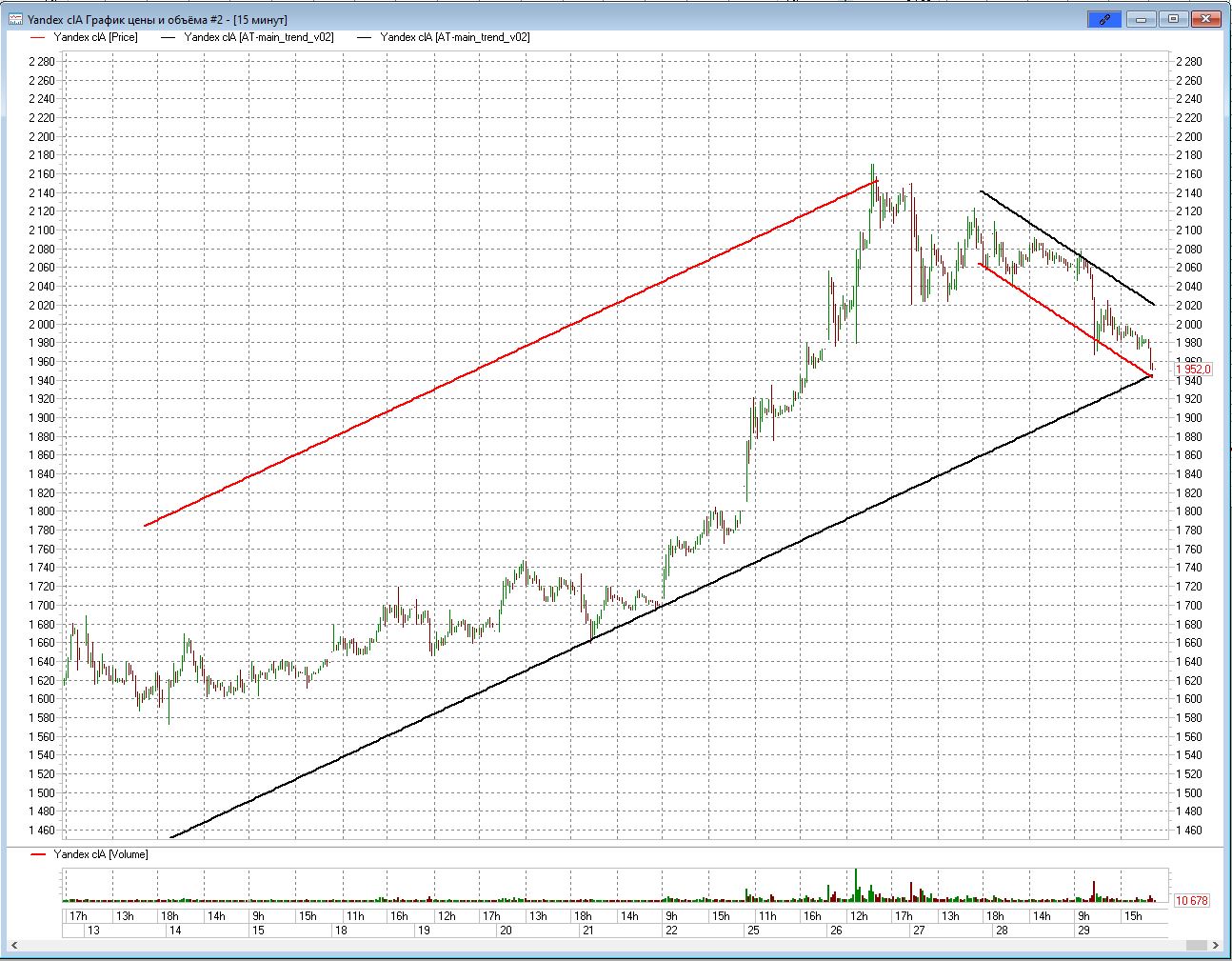The height and width of the screenshot is (961, 1232).
Task: Click the chart window icon at top-left
Action: 15,19
